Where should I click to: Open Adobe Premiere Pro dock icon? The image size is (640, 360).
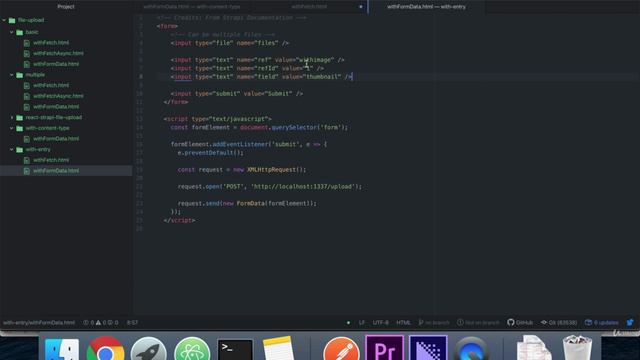pos(384,348)
